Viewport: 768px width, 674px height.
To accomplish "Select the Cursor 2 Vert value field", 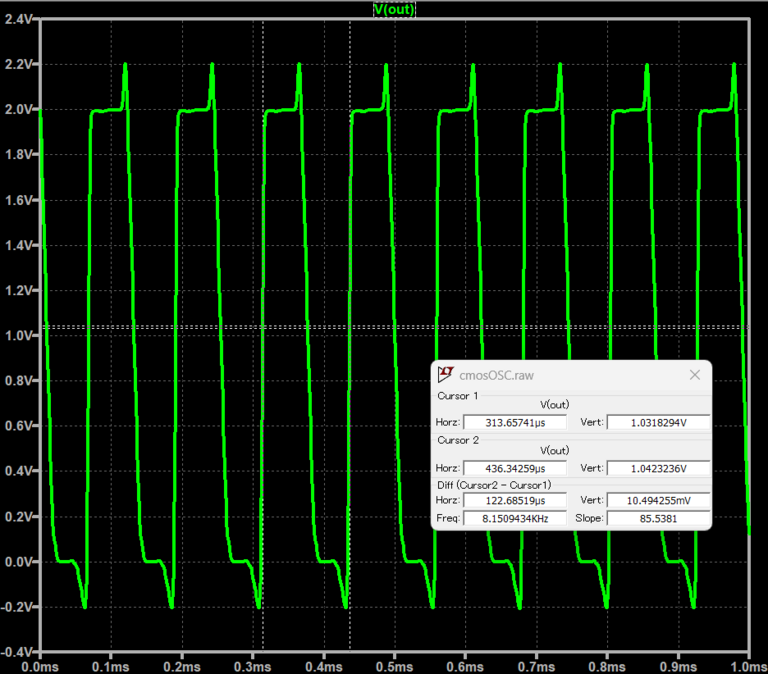I will (x=658, y=468).
